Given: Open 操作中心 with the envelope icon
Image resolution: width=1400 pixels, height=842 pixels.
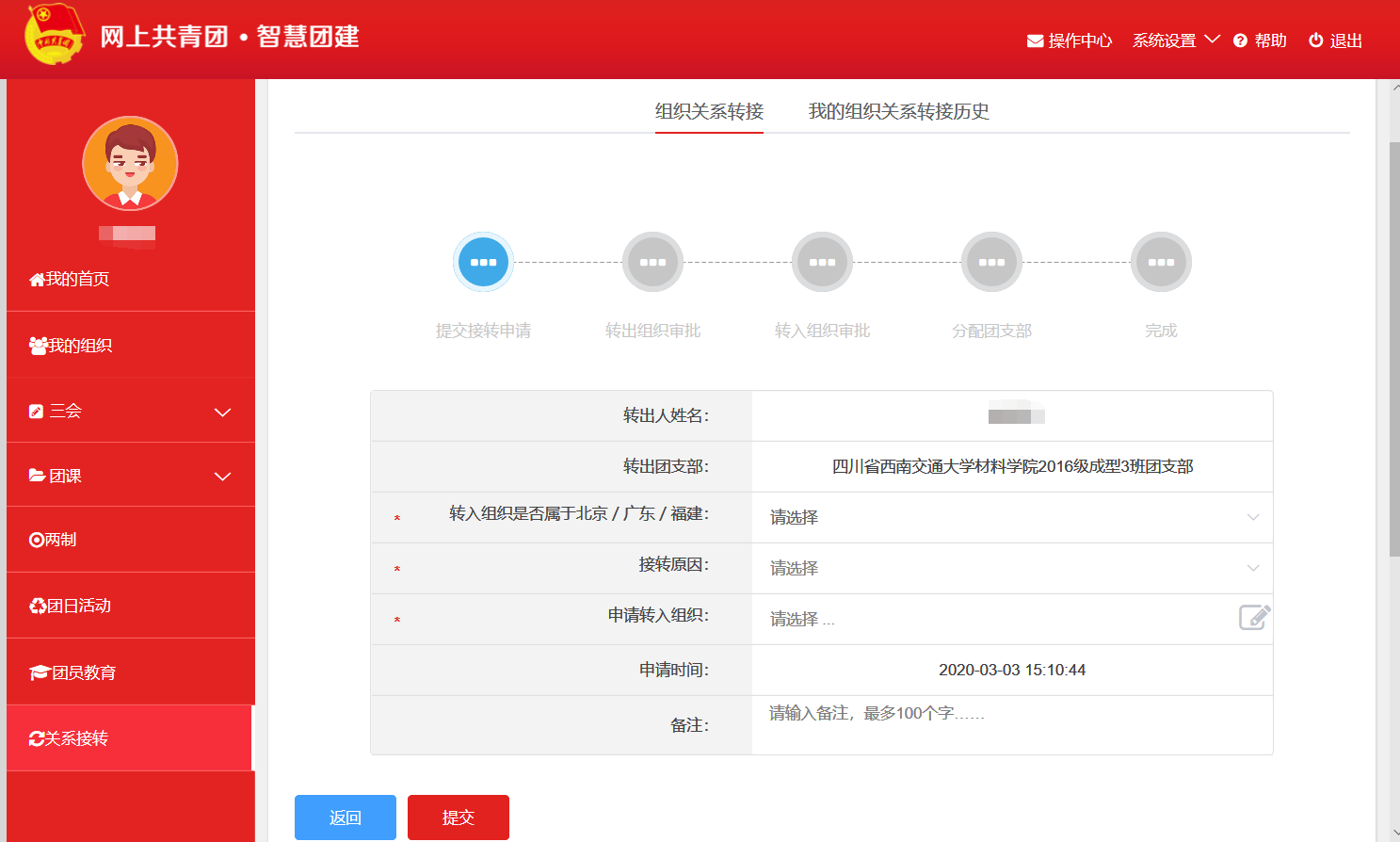Looking at the screenshot, I should [1070, 40].
